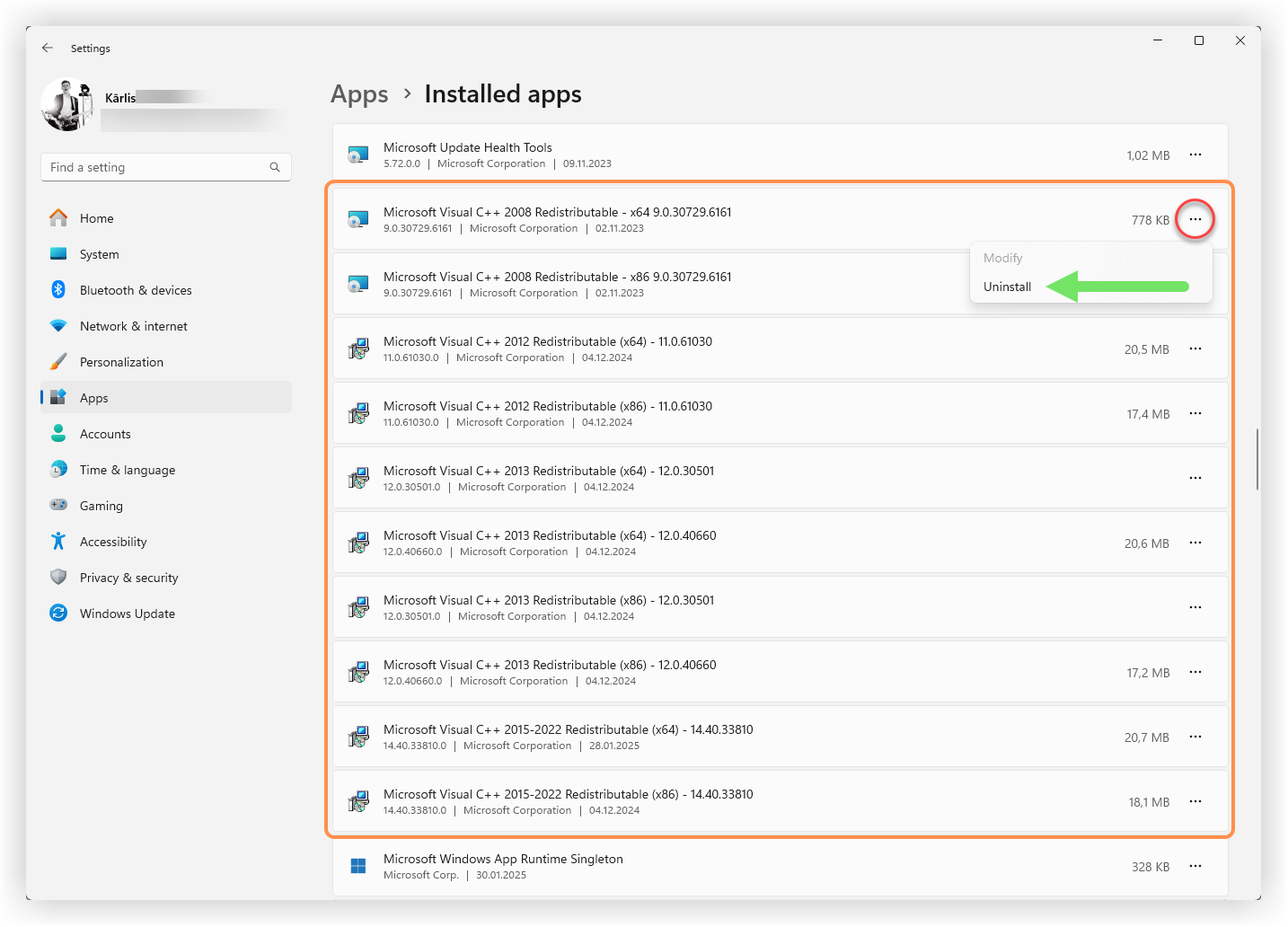Open Accounts settings
This screenshot has width=1288, height=927.
166,434
